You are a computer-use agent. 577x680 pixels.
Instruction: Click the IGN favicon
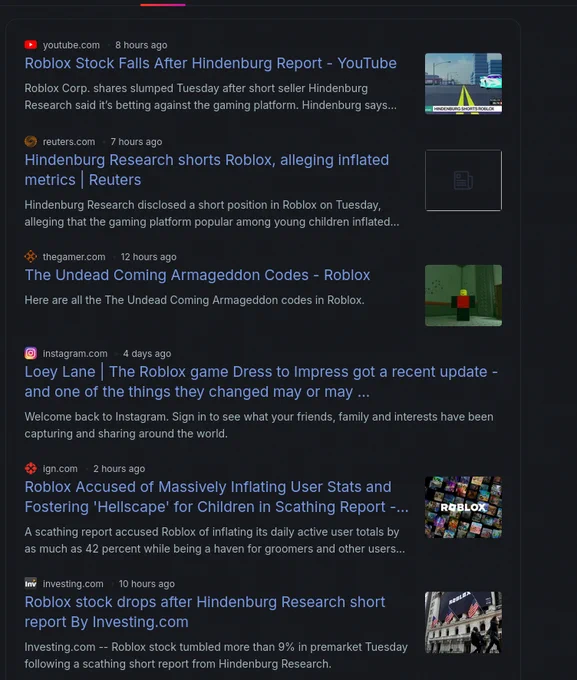point(30,468)
